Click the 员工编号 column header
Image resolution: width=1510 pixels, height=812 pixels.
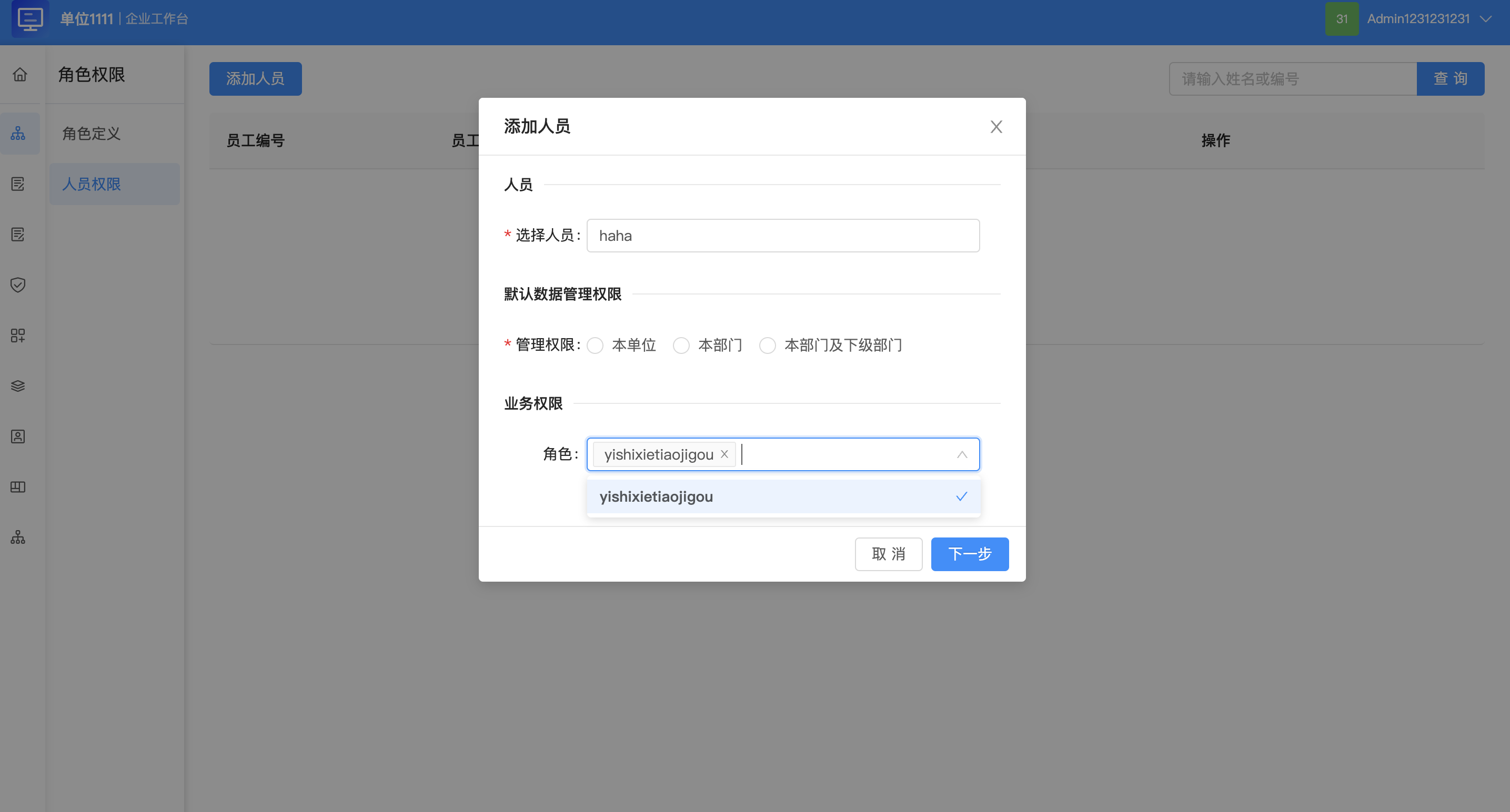click(256, 140)
